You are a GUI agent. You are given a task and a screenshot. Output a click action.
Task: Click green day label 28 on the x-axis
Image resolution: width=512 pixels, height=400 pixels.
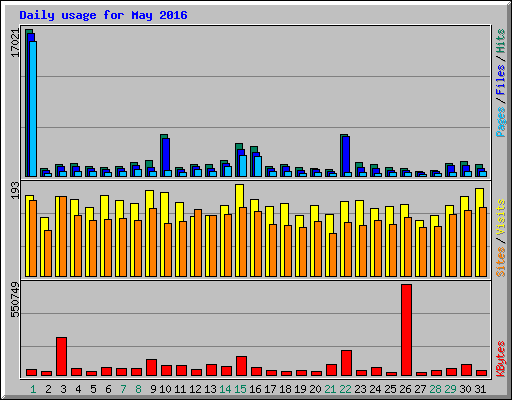pyautogui.click(x=435, y=389)
